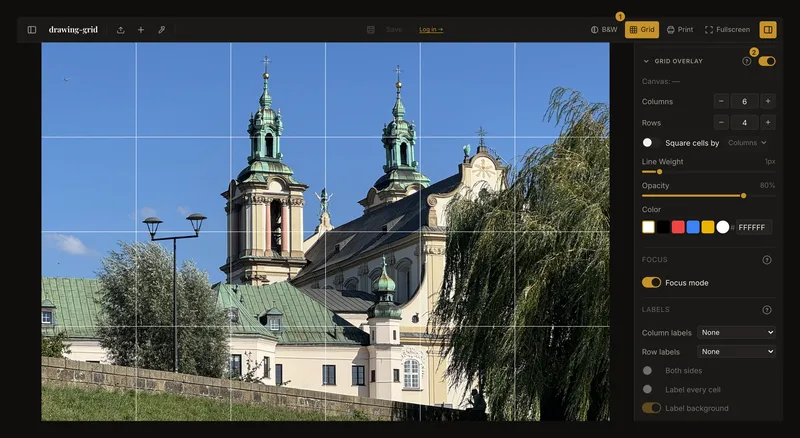800x438 pixels.
Task: Open the Log in link
Action: coord(431,30)
